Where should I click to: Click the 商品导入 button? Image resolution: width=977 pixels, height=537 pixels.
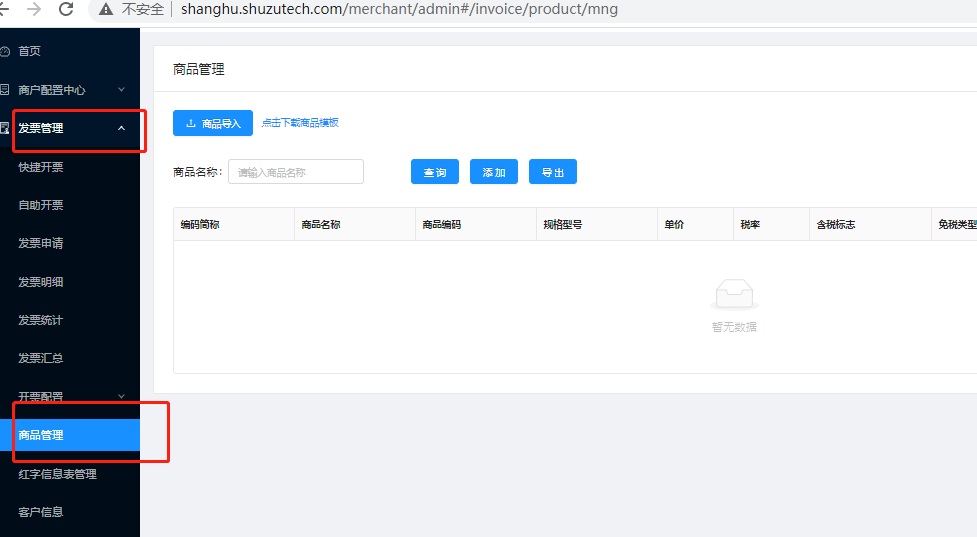coord(212,123)
